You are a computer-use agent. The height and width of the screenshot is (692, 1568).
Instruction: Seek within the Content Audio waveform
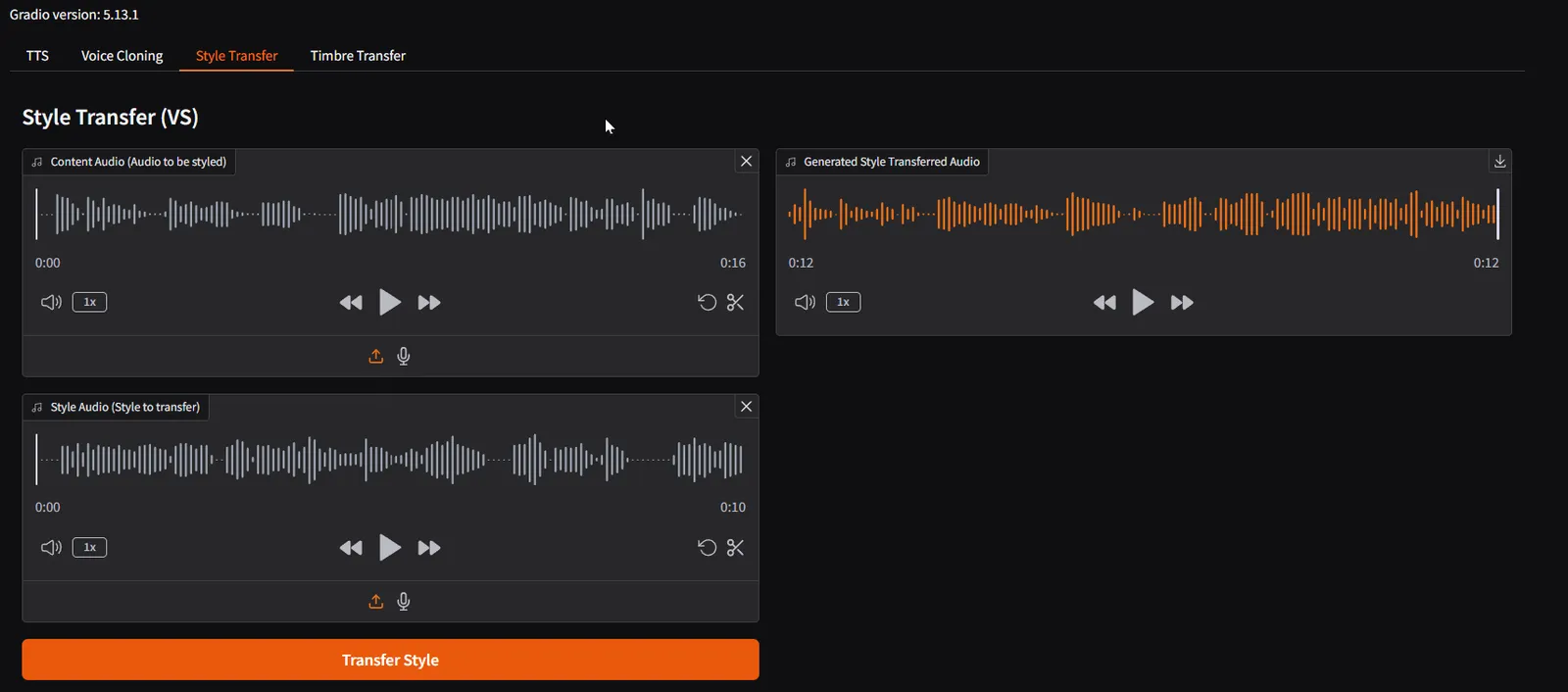[x=390, y=214]
